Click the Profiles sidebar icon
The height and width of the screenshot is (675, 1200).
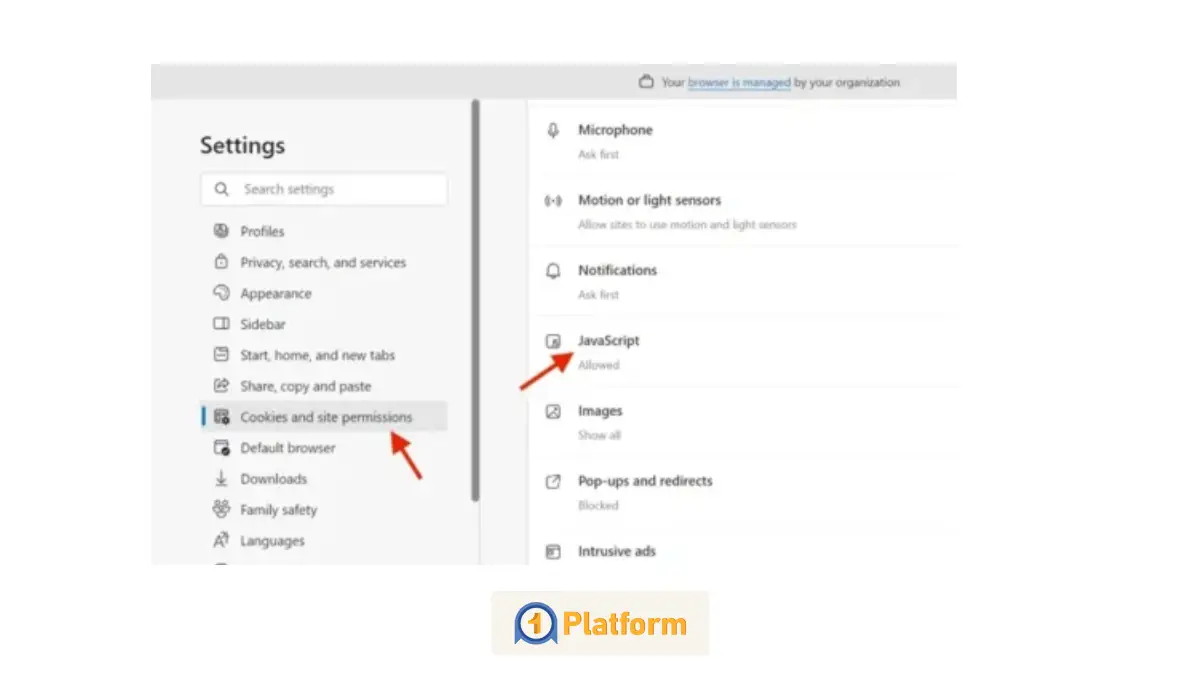[221, 231]
